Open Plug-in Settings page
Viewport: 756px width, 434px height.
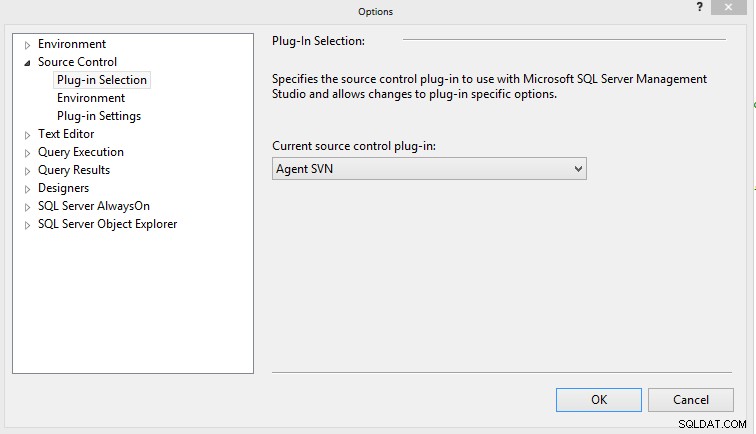tap(99, 116)
